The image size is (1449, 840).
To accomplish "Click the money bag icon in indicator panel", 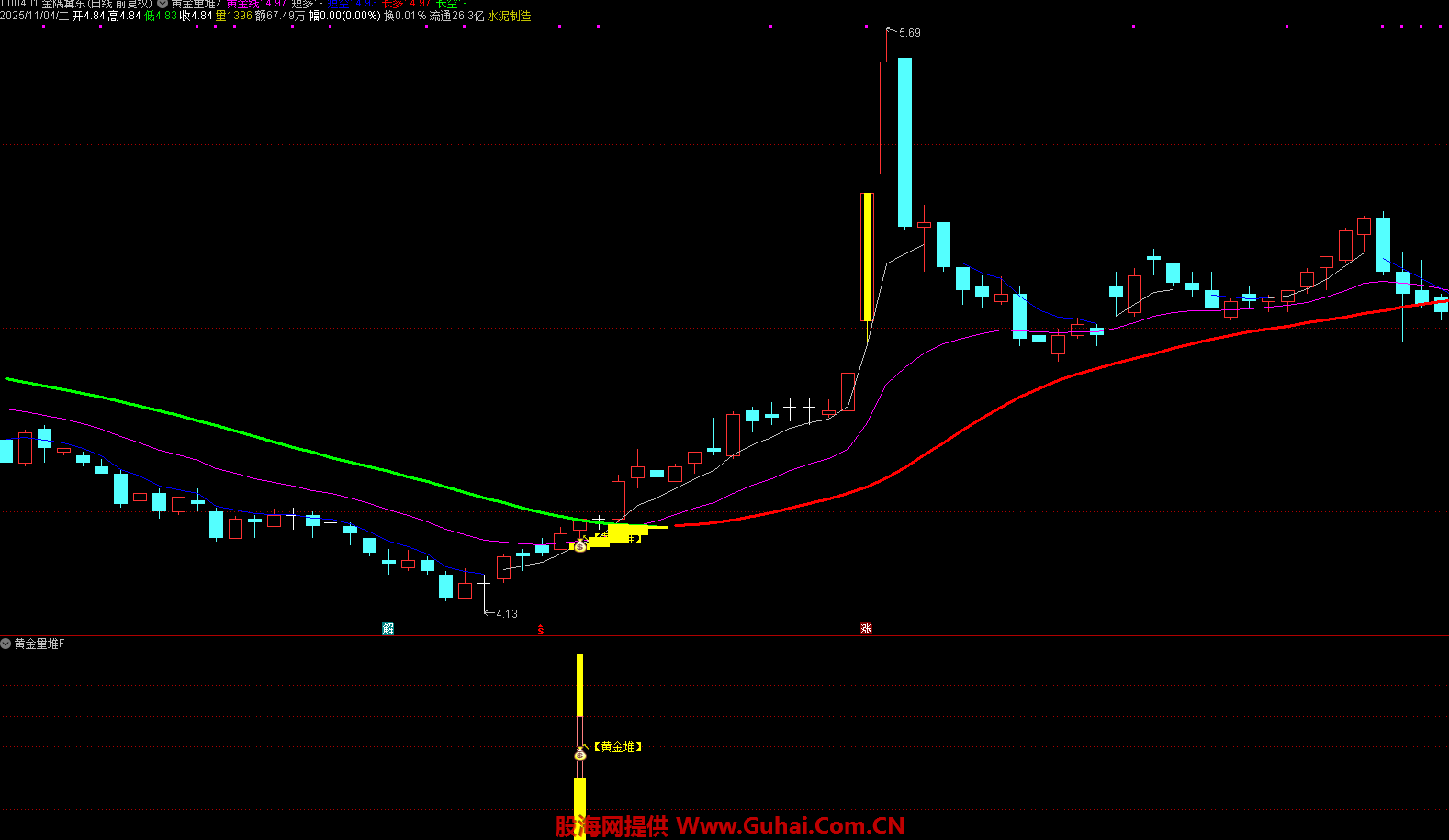I will pyautogui.click(x=579, y=754).
